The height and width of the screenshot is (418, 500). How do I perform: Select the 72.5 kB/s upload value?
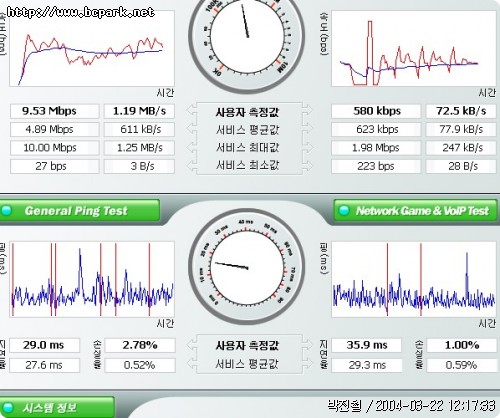(461, 111)
